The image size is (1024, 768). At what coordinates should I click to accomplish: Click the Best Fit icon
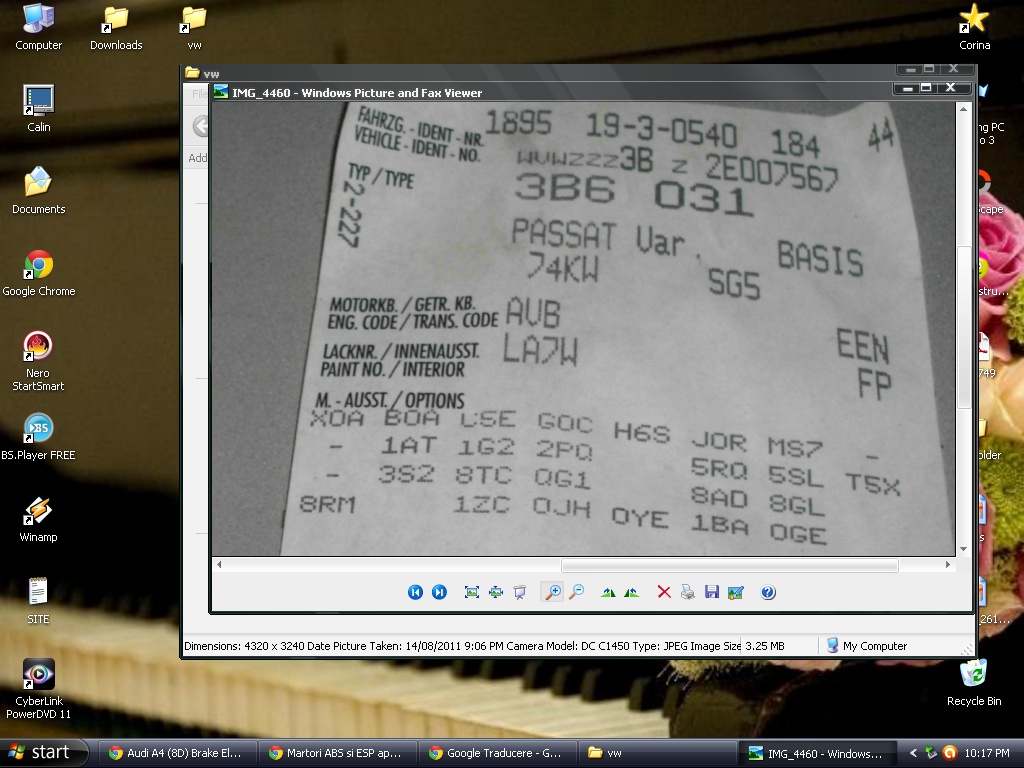(x=472, y=592)
